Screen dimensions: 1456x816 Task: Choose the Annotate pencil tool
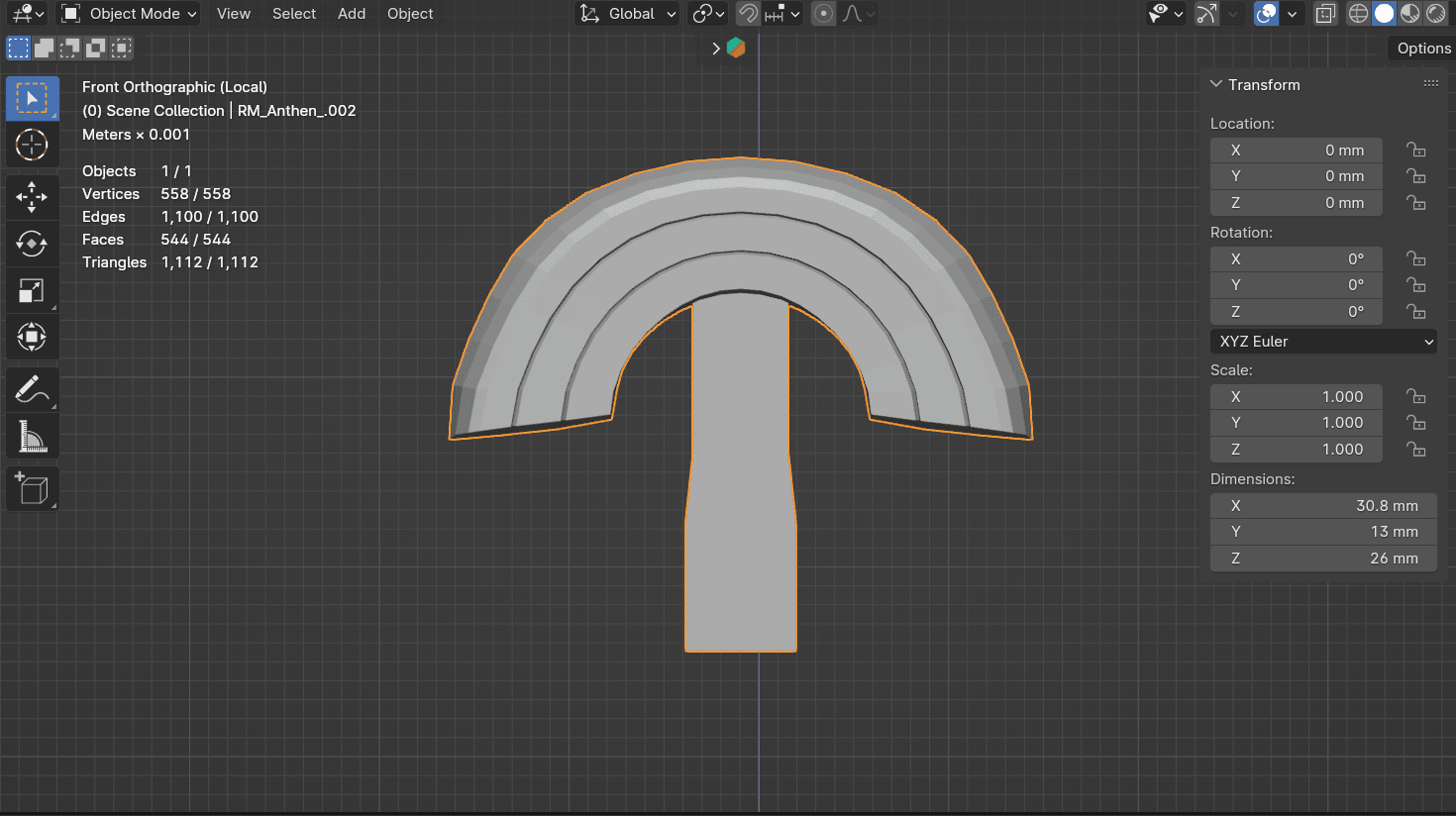(32, 390)
